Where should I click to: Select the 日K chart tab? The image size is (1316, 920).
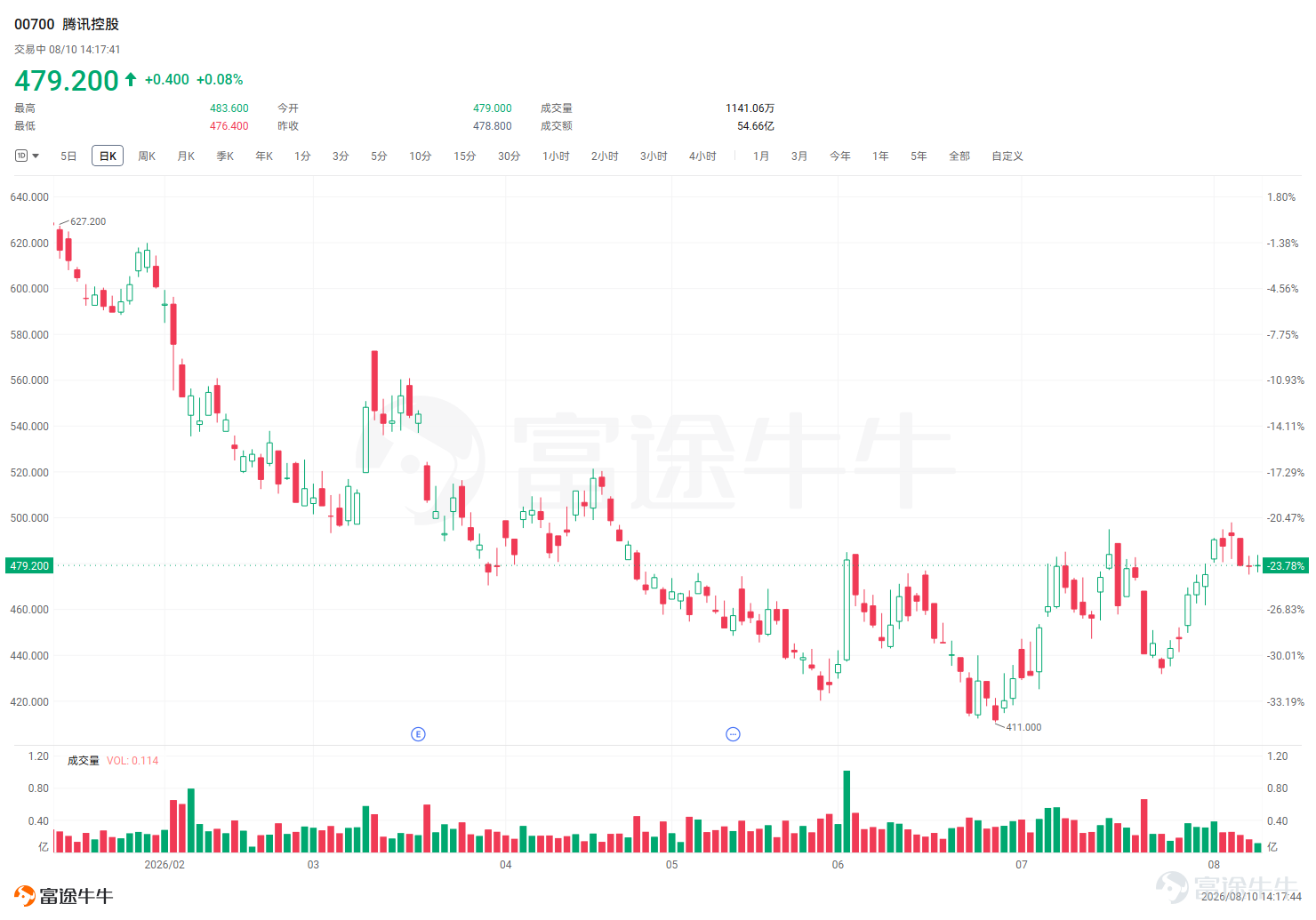click(x=108, y=156)
